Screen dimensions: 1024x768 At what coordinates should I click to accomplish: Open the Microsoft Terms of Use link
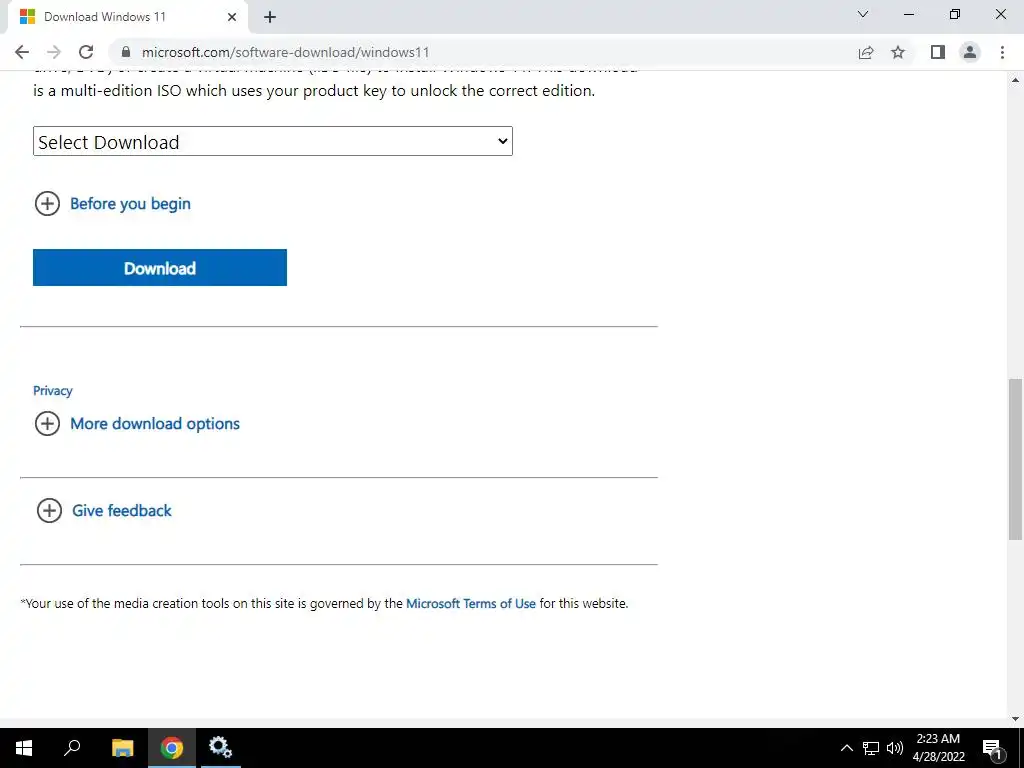[471, 603]
